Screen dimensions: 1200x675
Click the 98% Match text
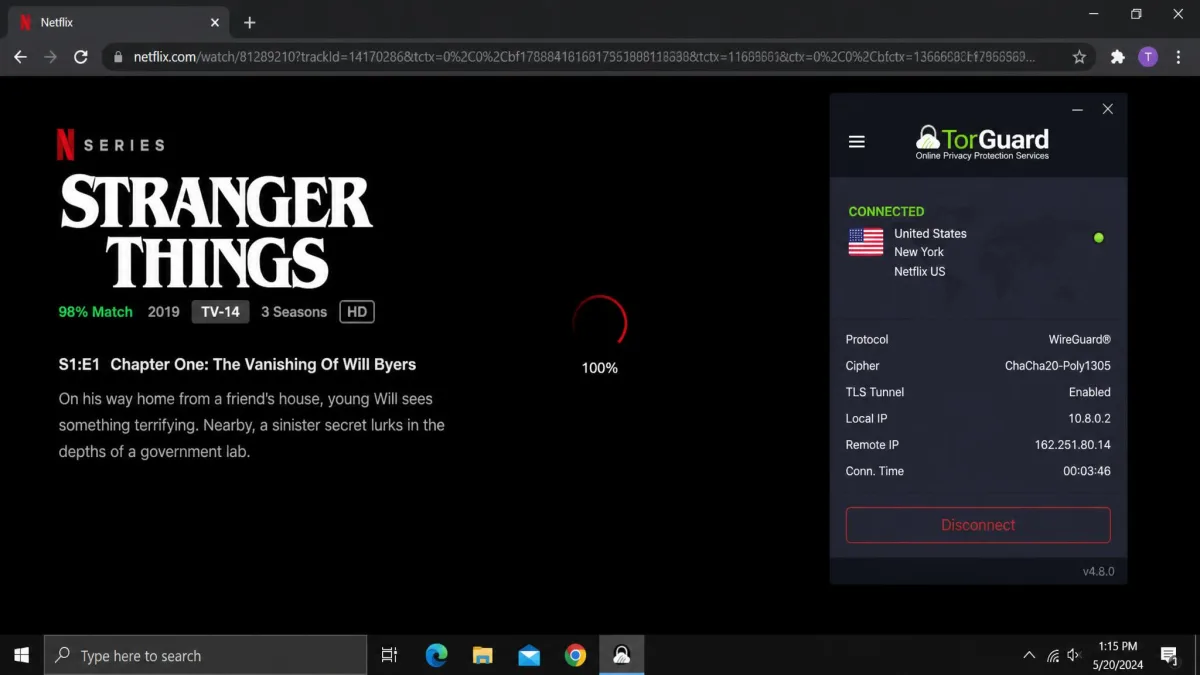click(x=95, y=312)
